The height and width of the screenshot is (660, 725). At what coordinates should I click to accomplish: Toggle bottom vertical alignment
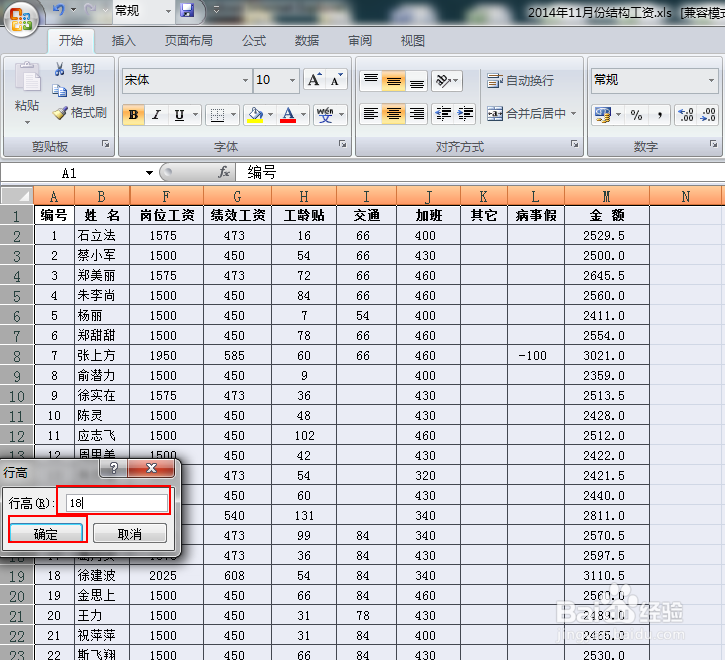[417, 81]
